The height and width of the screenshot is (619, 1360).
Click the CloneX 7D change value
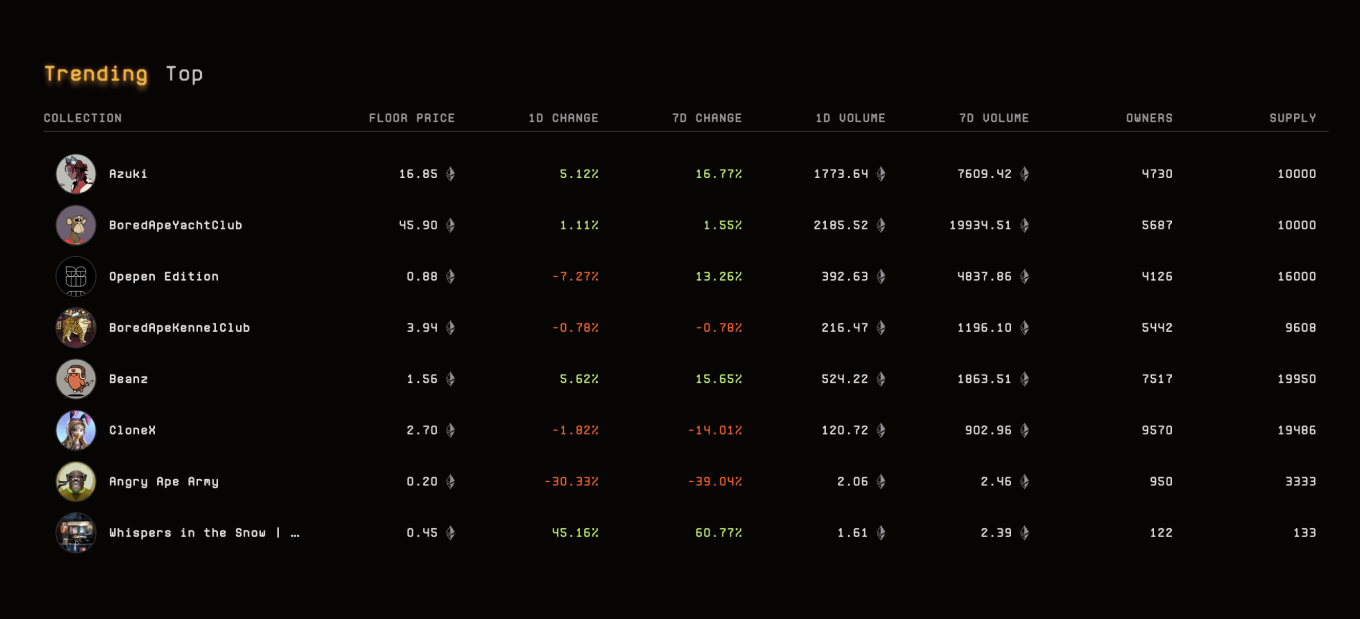click(714, 430)
